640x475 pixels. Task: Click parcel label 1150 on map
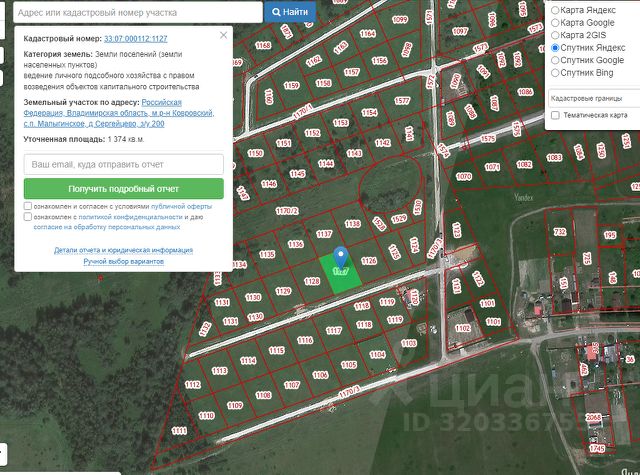pos(255,153)
